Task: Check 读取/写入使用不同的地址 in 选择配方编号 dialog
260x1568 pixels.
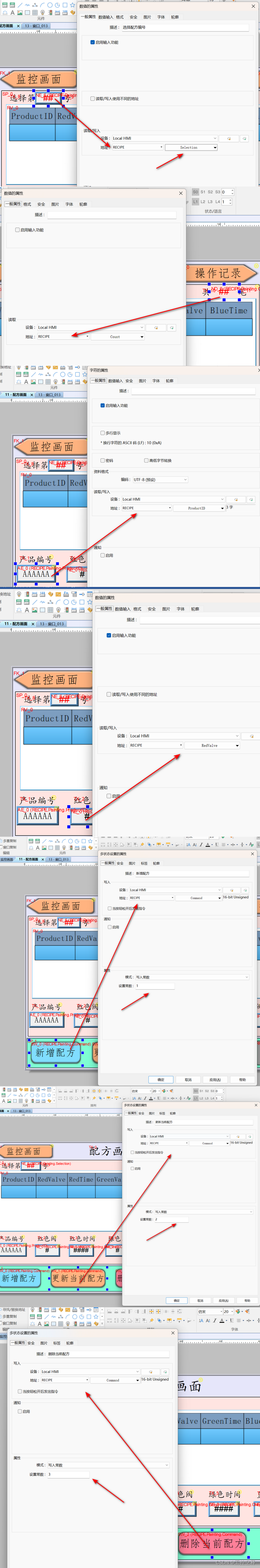Action: click(x=92, y=99)
